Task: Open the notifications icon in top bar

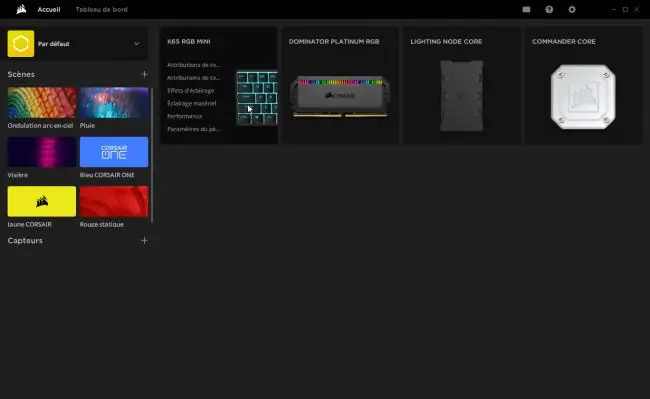Action: tap(526, 10)
